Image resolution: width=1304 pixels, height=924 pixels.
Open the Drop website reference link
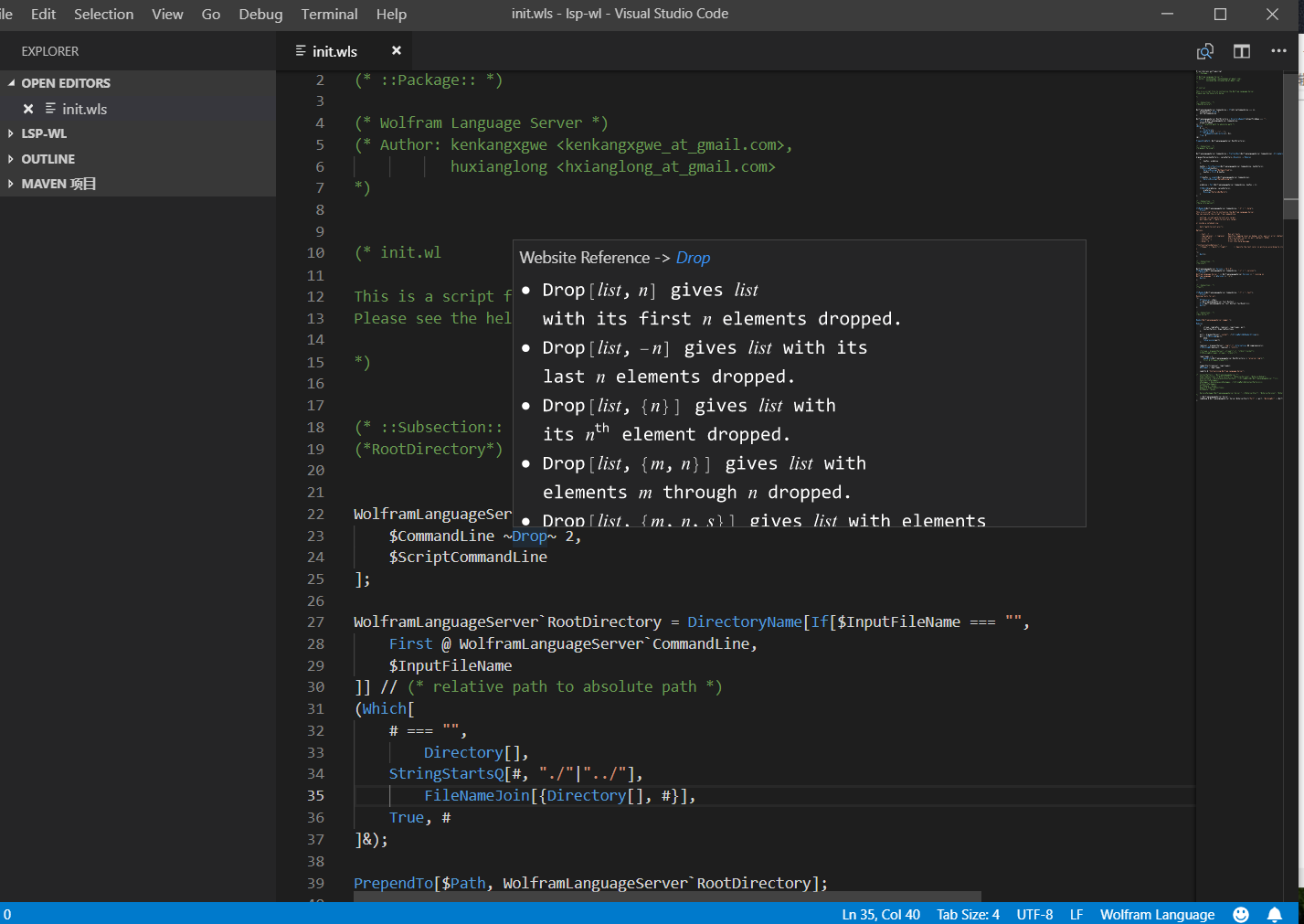[x=693, y=258]
